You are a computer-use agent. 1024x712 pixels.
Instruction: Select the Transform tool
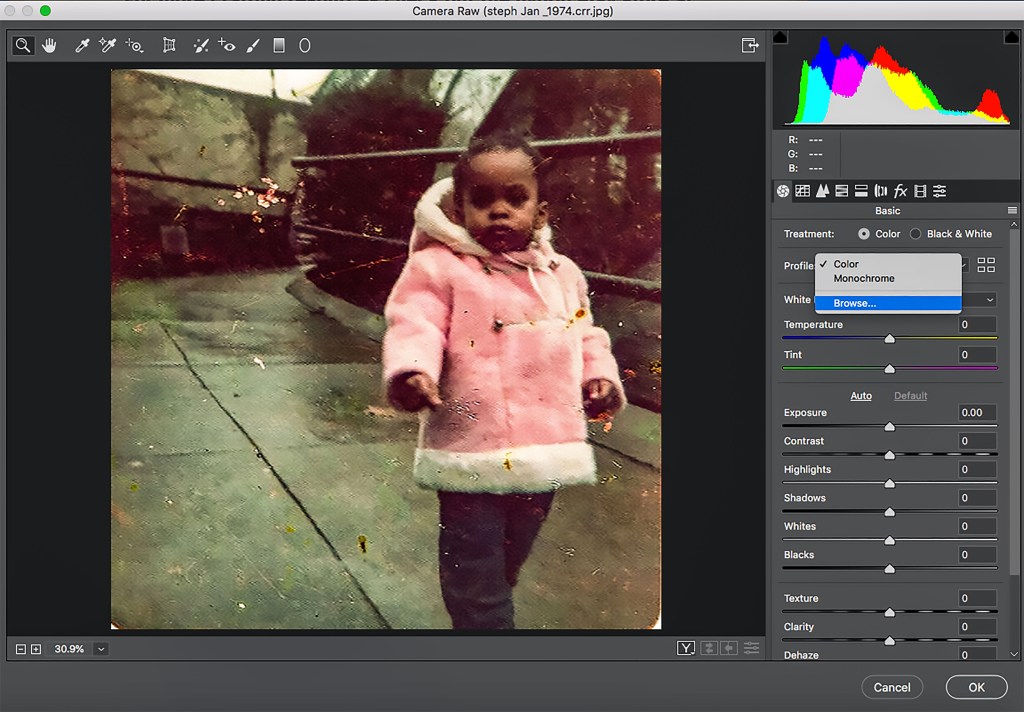click(169, 45)
